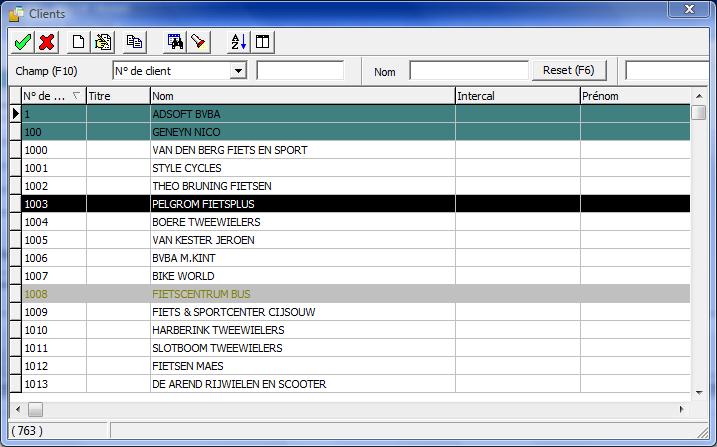This screenshot has height=447, width=717.
Task: Click the Nom filter input field
Action: [469, 71]
